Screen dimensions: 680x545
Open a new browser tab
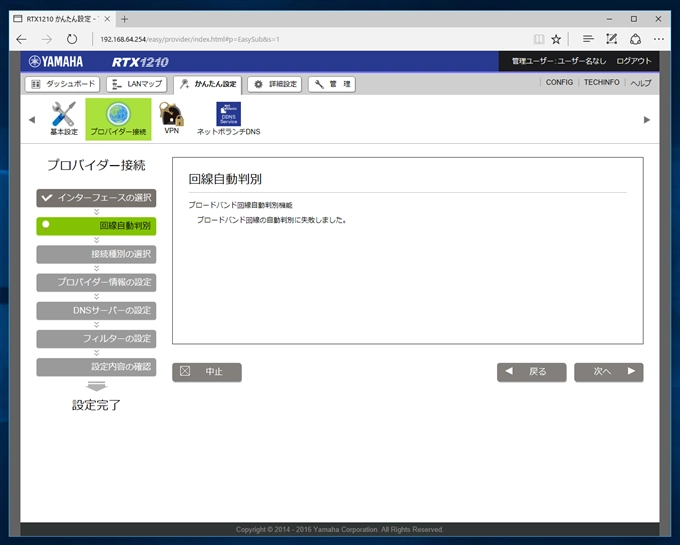tap(124, 19)
